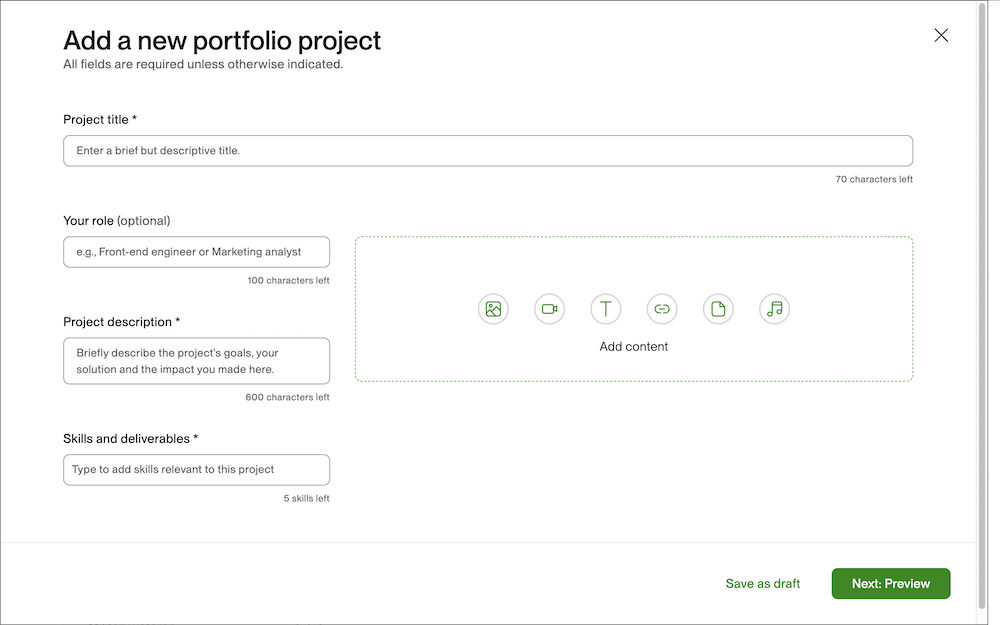
Task: Click the image upload icon
Action: click(x=493, y=309)
